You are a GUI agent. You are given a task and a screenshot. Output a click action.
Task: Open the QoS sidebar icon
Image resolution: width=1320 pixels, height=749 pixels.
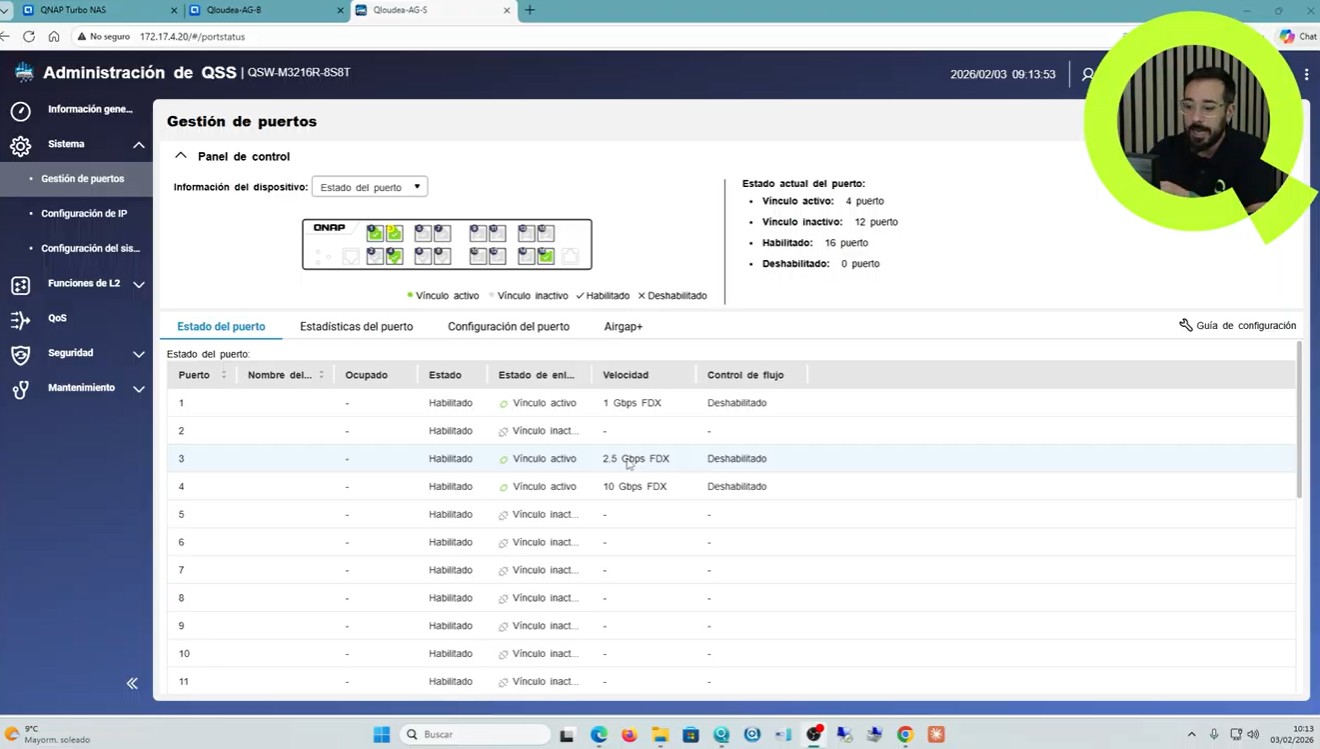pos(20,320)
